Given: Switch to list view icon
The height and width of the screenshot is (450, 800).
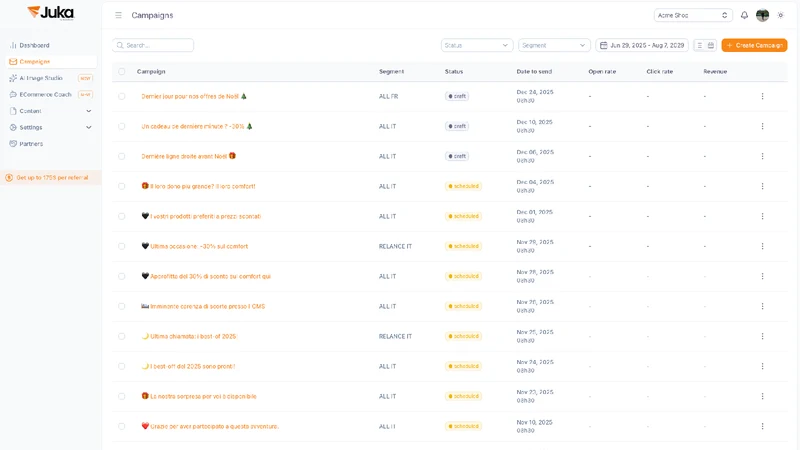Looking at the screenshot, I should [x=699, y=45].
